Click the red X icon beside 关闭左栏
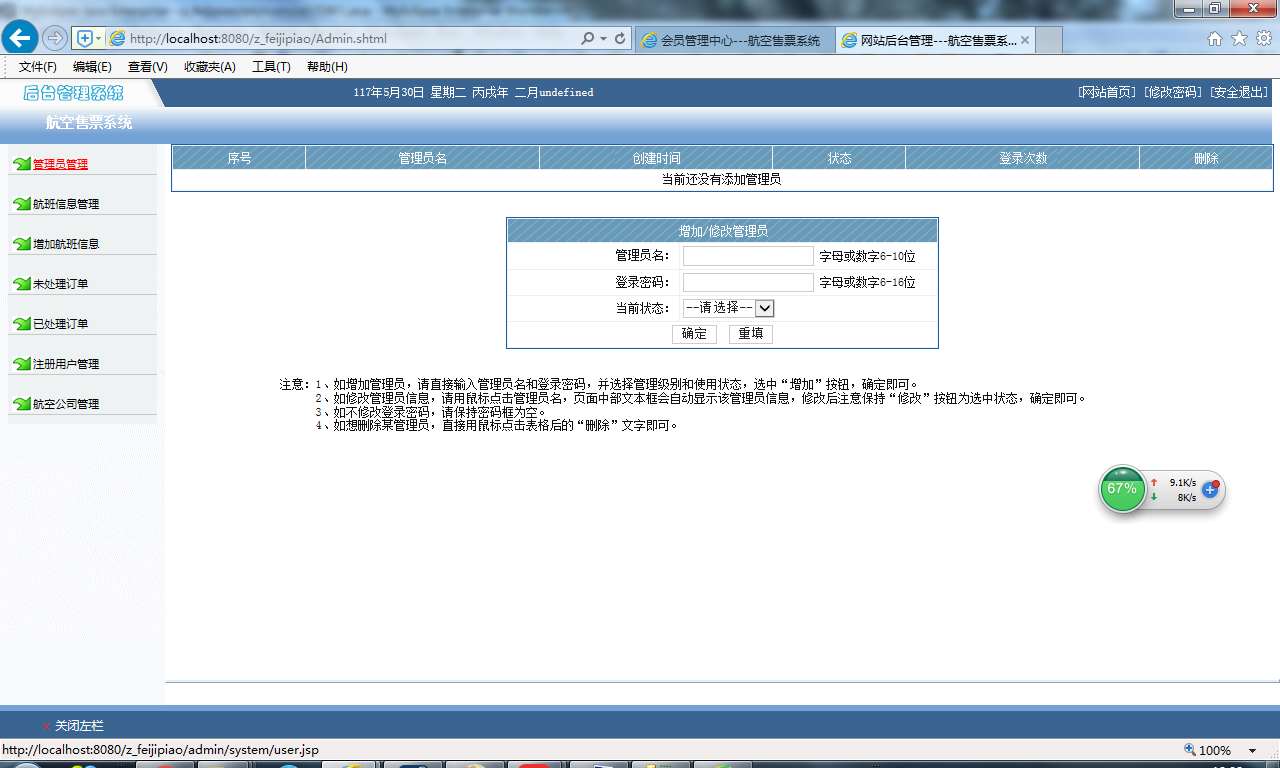 [x=46, y=726]
